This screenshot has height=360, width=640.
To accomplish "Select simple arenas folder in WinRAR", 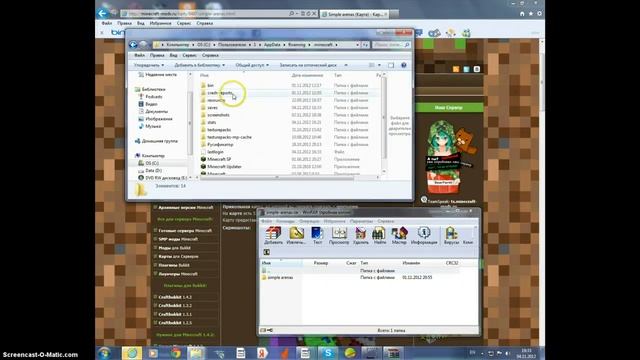I will (x=280, y=278).
